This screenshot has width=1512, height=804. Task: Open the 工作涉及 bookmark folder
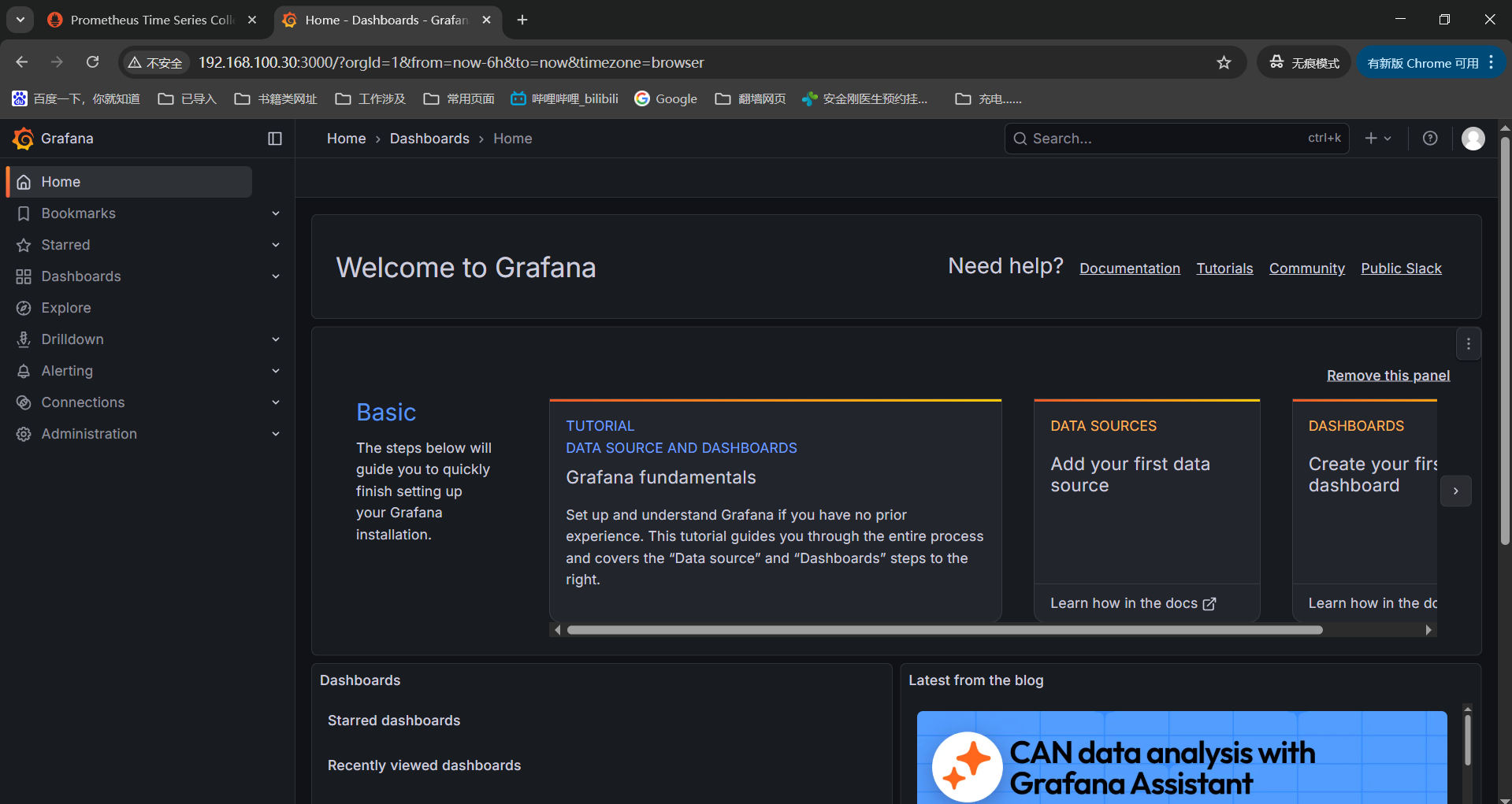pos(370,98)
